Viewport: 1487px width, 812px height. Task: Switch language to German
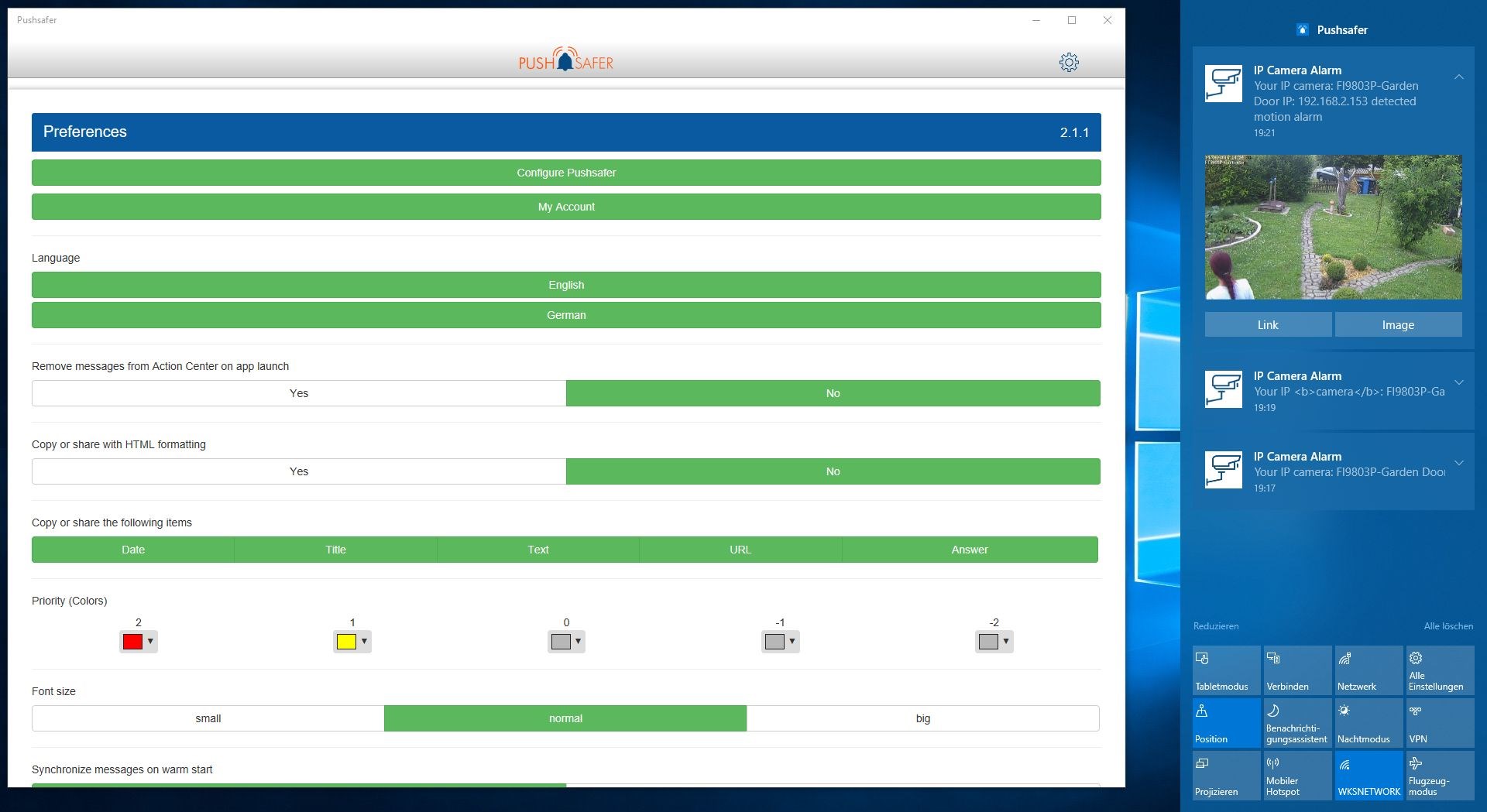[x=566, y=315]
